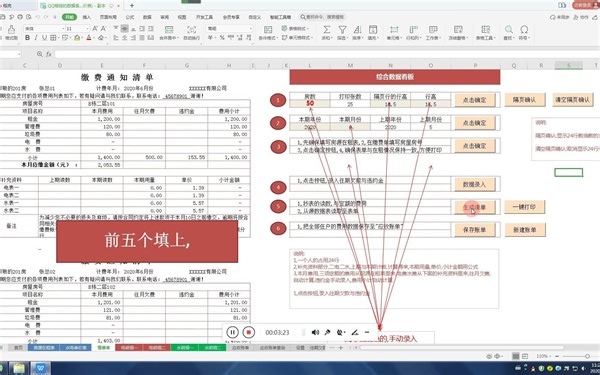The width and height of the screenshot is (600, 375).
Task: Click the sort icon
Action: [357, 30]
